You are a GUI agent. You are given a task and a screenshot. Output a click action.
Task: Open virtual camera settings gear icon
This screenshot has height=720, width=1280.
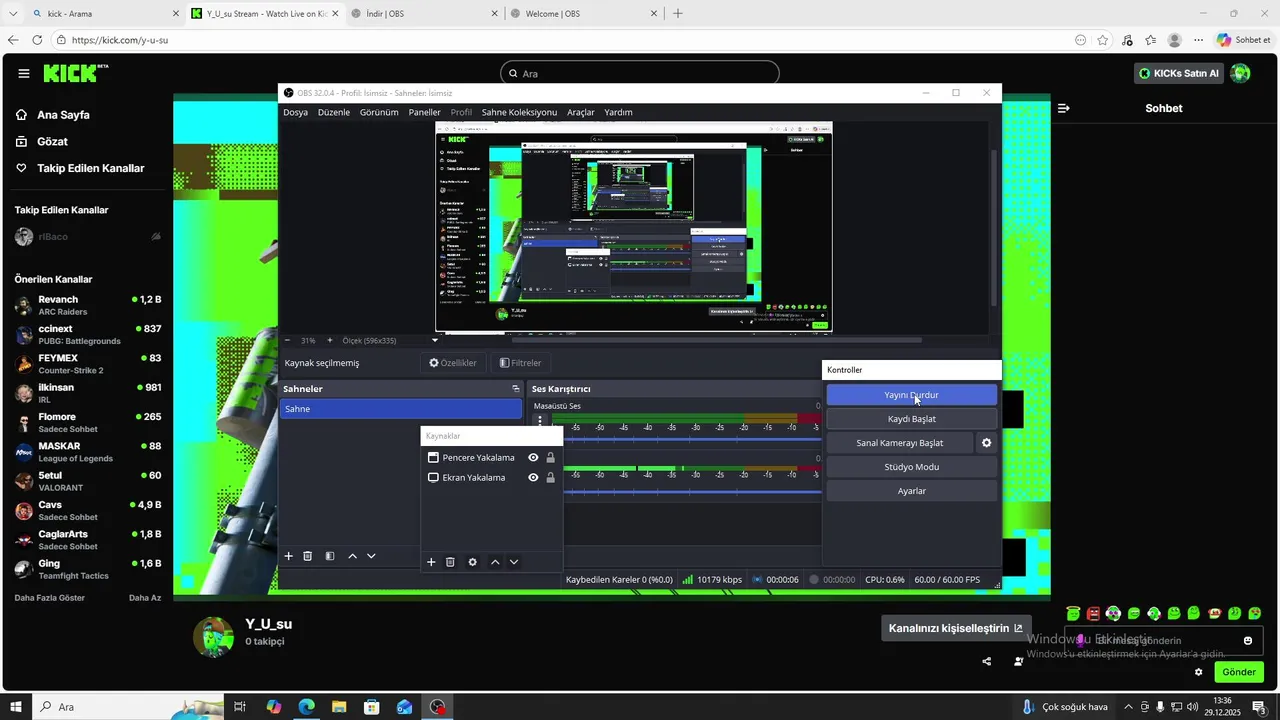987,443
